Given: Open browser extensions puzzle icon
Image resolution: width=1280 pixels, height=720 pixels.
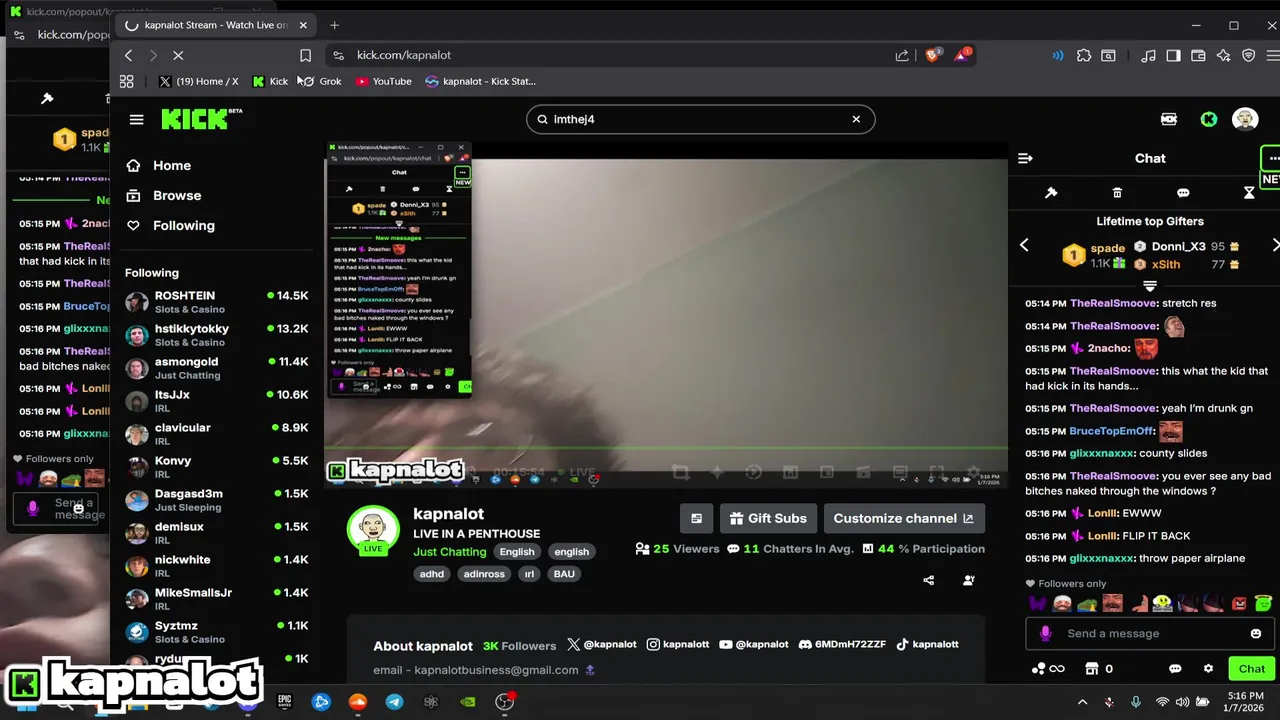Looking at the screenshot, I should [1084, 55].
